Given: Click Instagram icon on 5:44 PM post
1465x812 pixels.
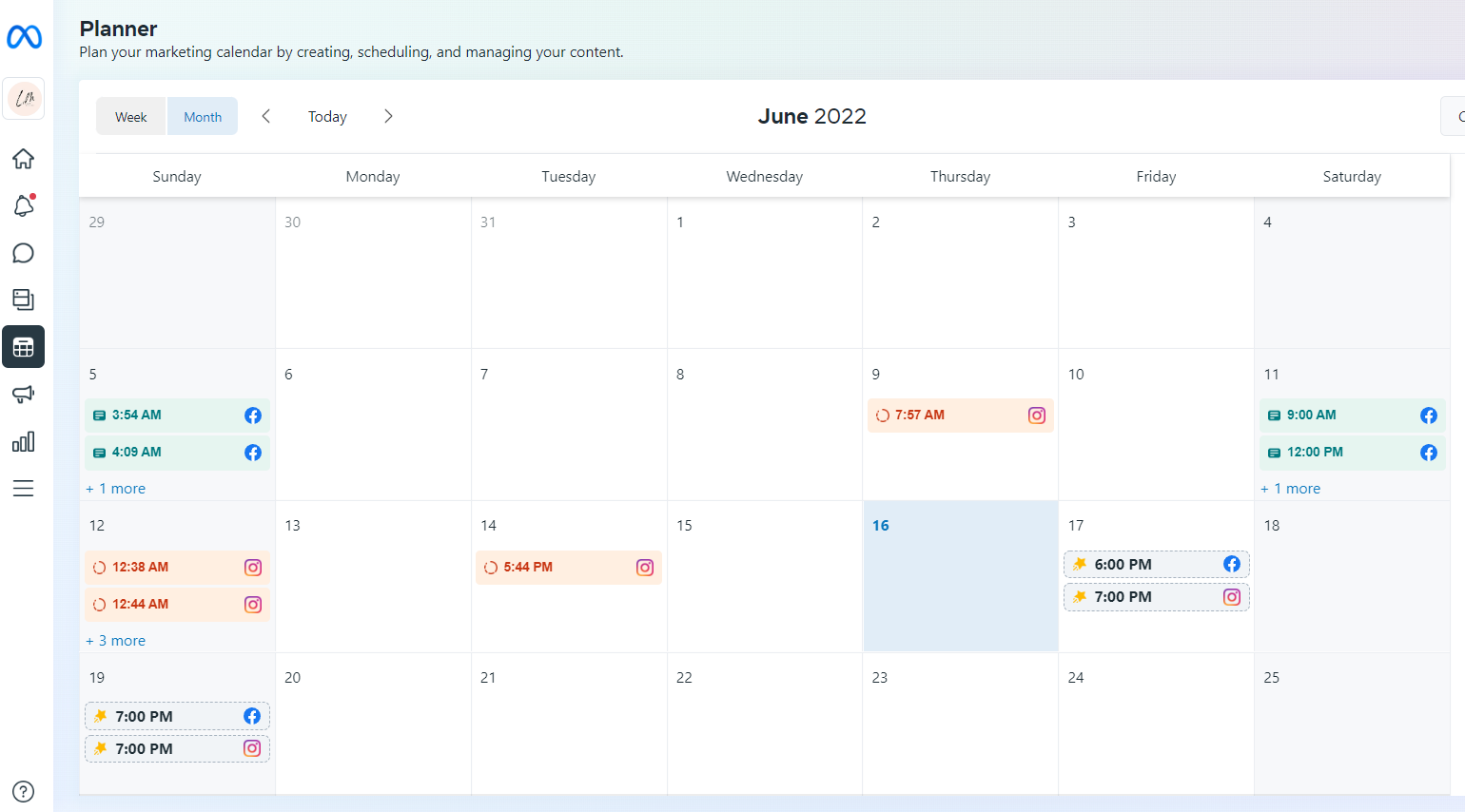Looking at the screenshot, I should click(x=645, y=568).
